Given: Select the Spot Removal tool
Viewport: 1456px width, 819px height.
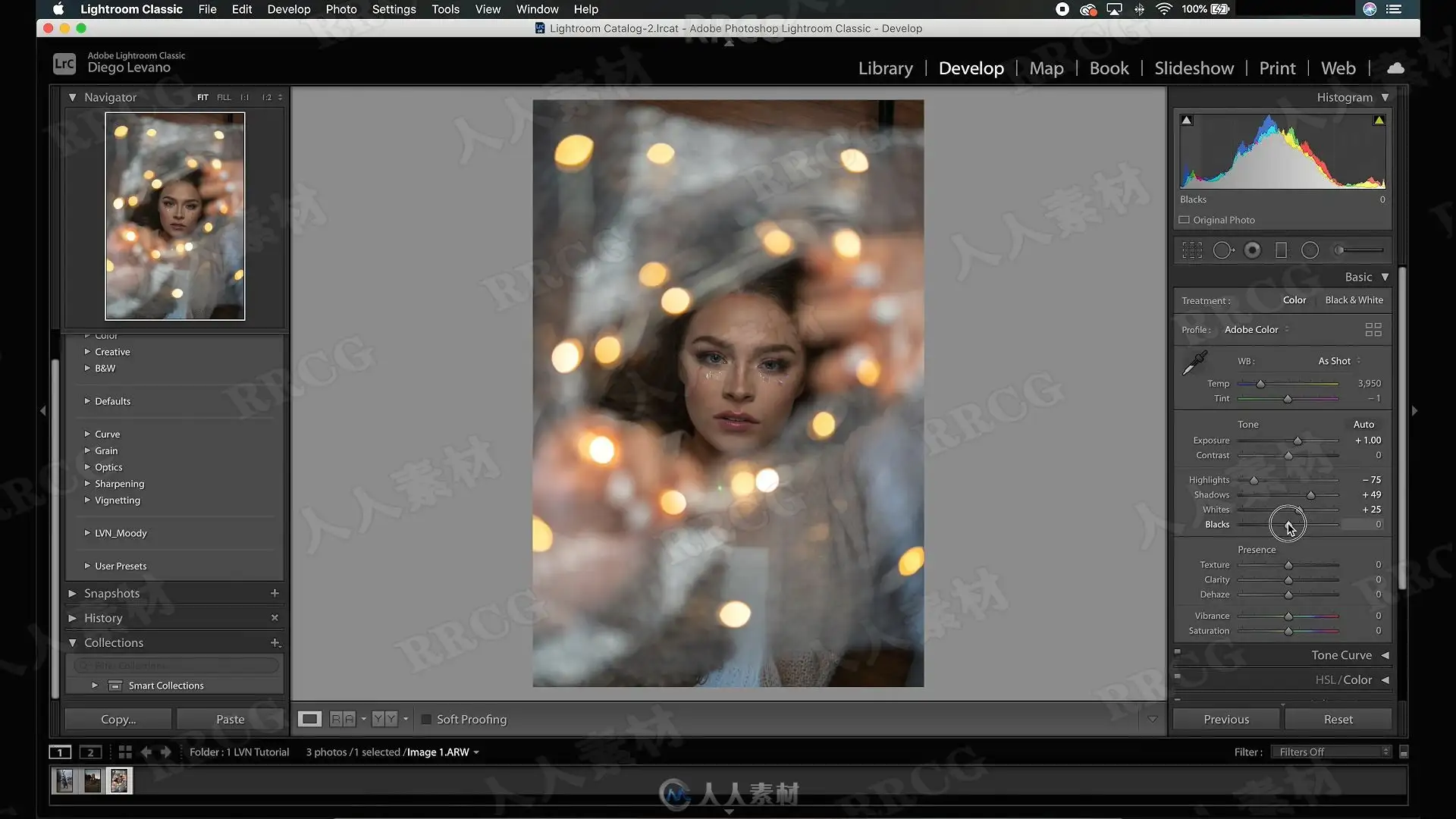Looking at the screenshot, I should point(1222,250).
